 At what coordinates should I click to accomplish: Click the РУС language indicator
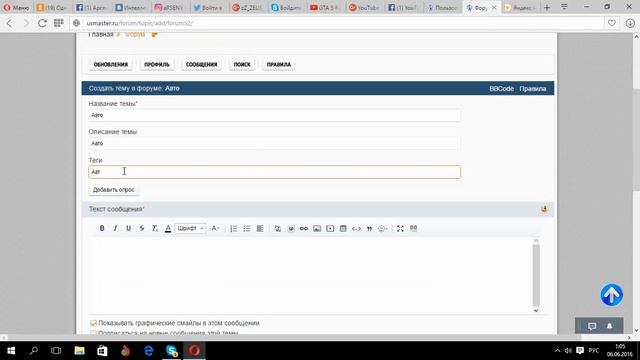(x=594, y=351)
